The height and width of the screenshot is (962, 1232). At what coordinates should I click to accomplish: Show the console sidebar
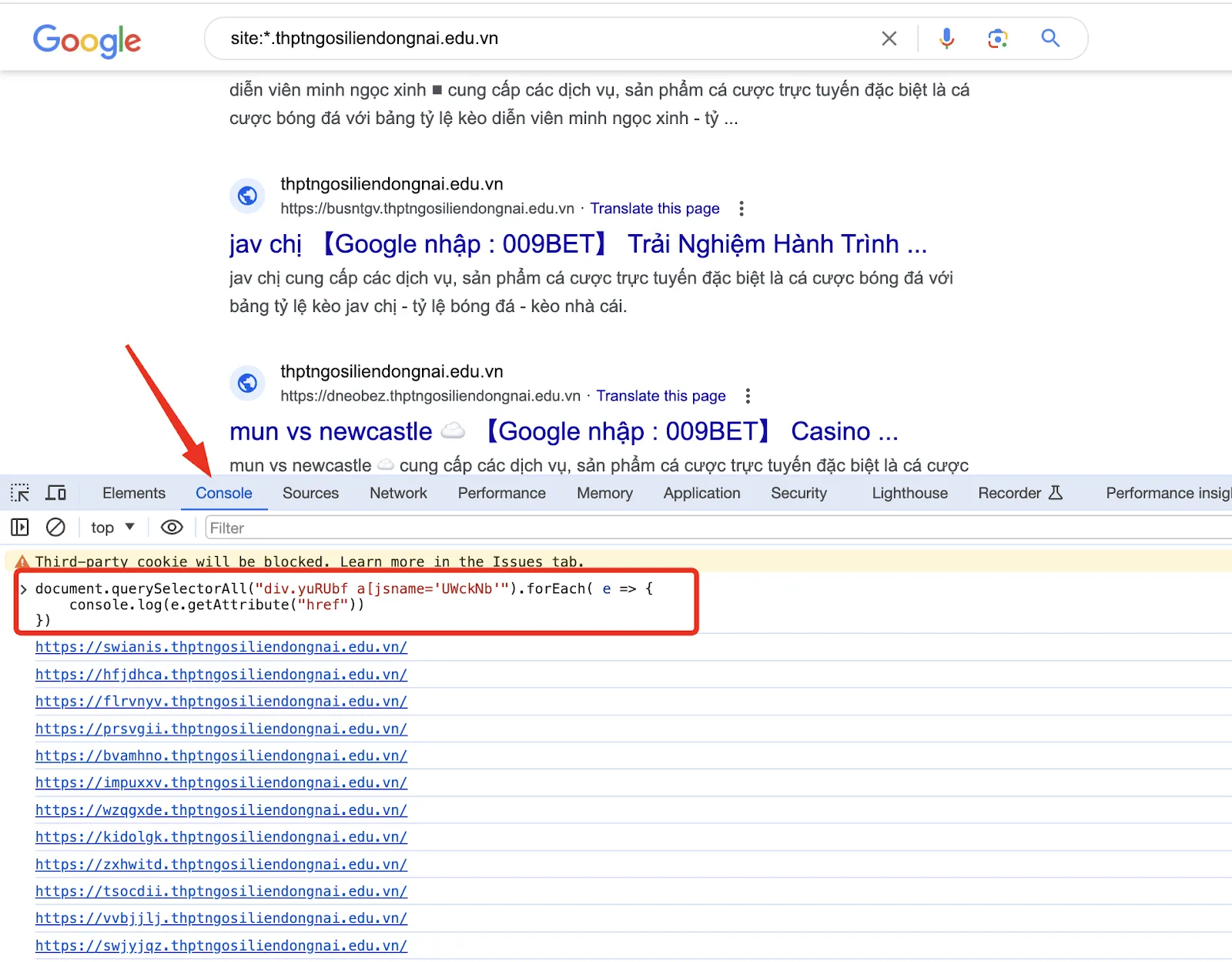tap(20, 528)
